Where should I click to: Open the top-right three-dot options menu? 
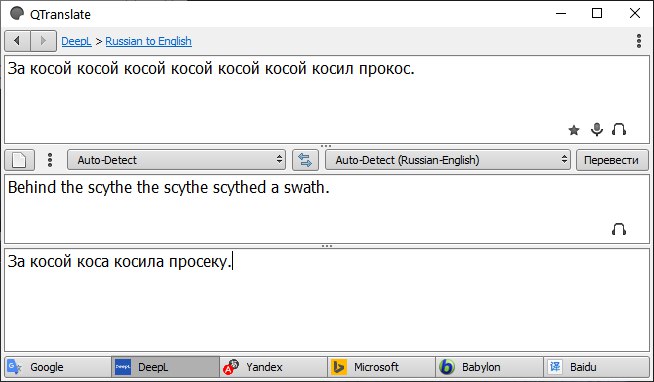coord(639,41)
